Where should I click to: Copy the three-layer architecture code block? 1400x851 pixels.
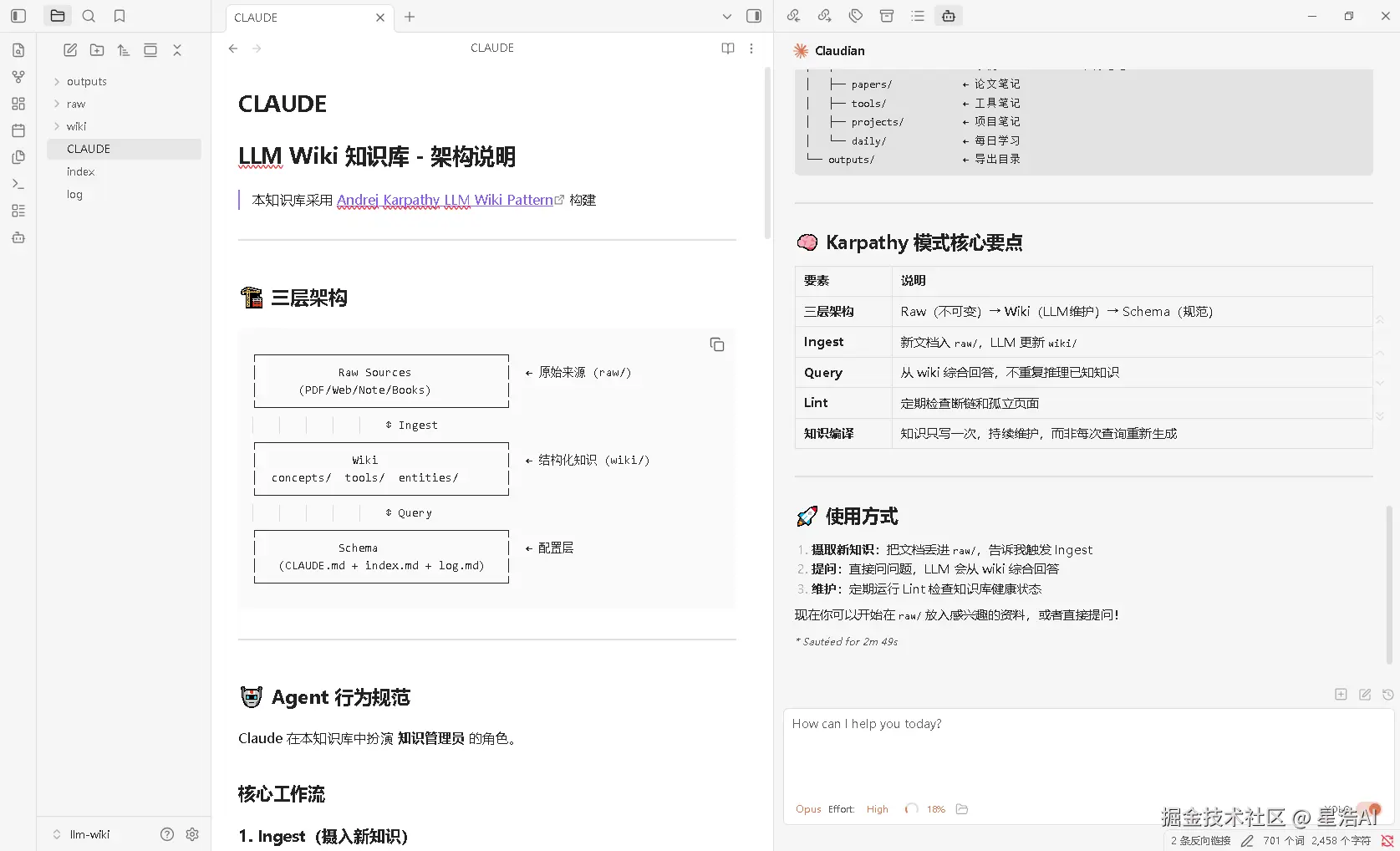click(x=717, y=344)
